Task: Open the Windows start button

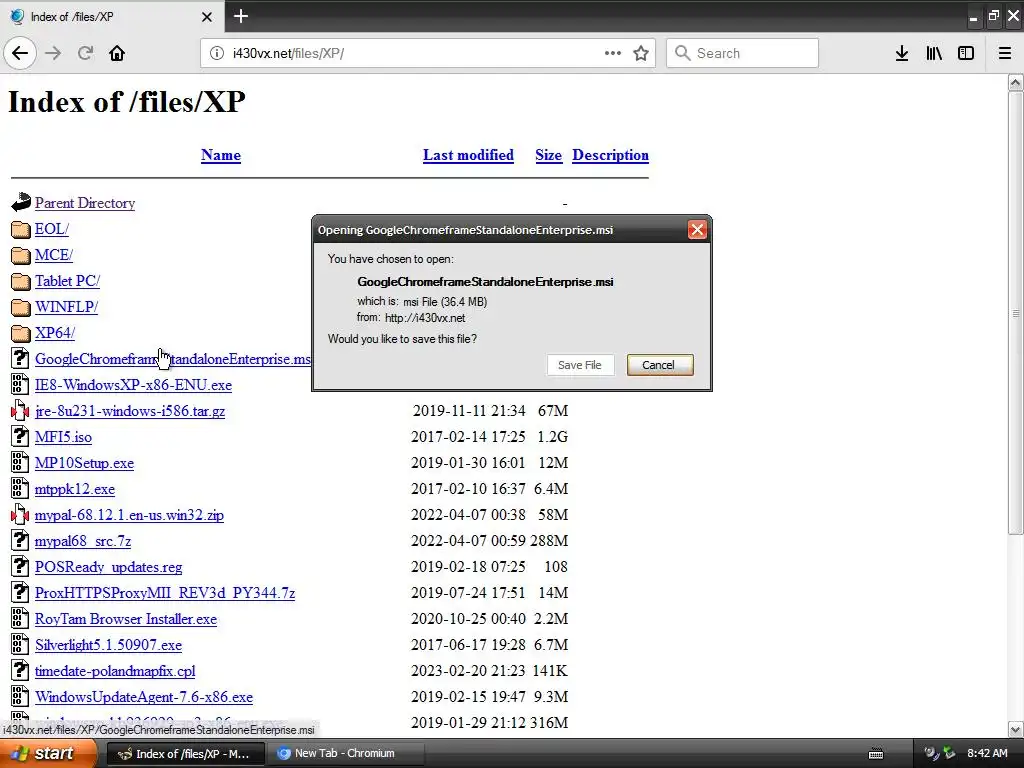Action: point(47,754)
